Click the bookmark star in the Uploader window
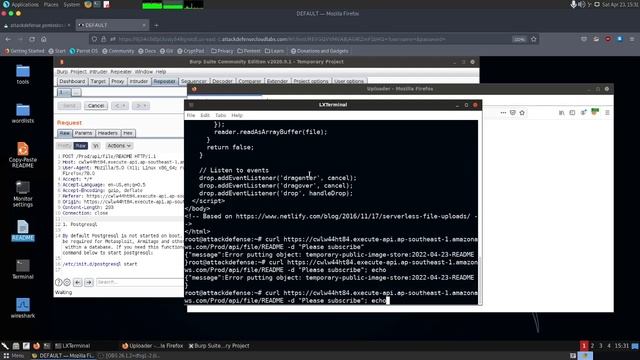This screenshot has width=640, height=360. click(x=522, y=113)
